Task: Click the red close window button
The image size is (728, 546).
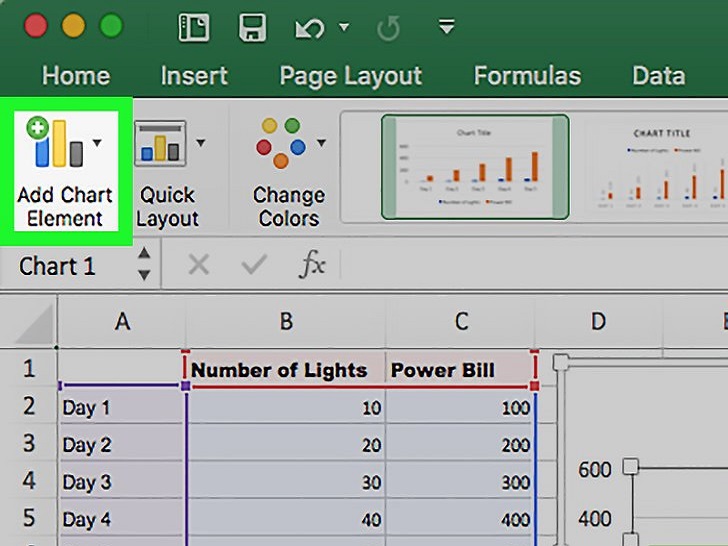Action: click(36, 26)
